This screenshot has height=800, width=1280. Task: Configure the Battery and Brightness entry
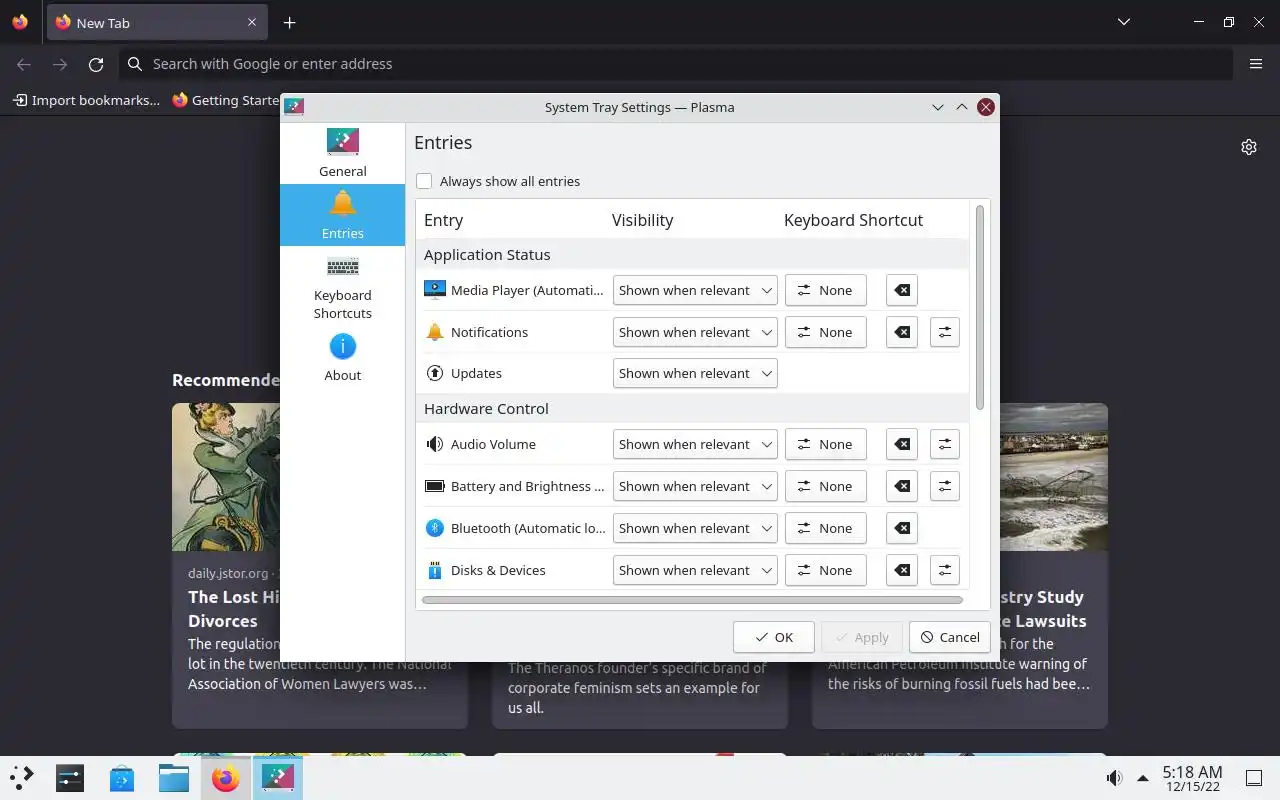click(x=945, y=486)
